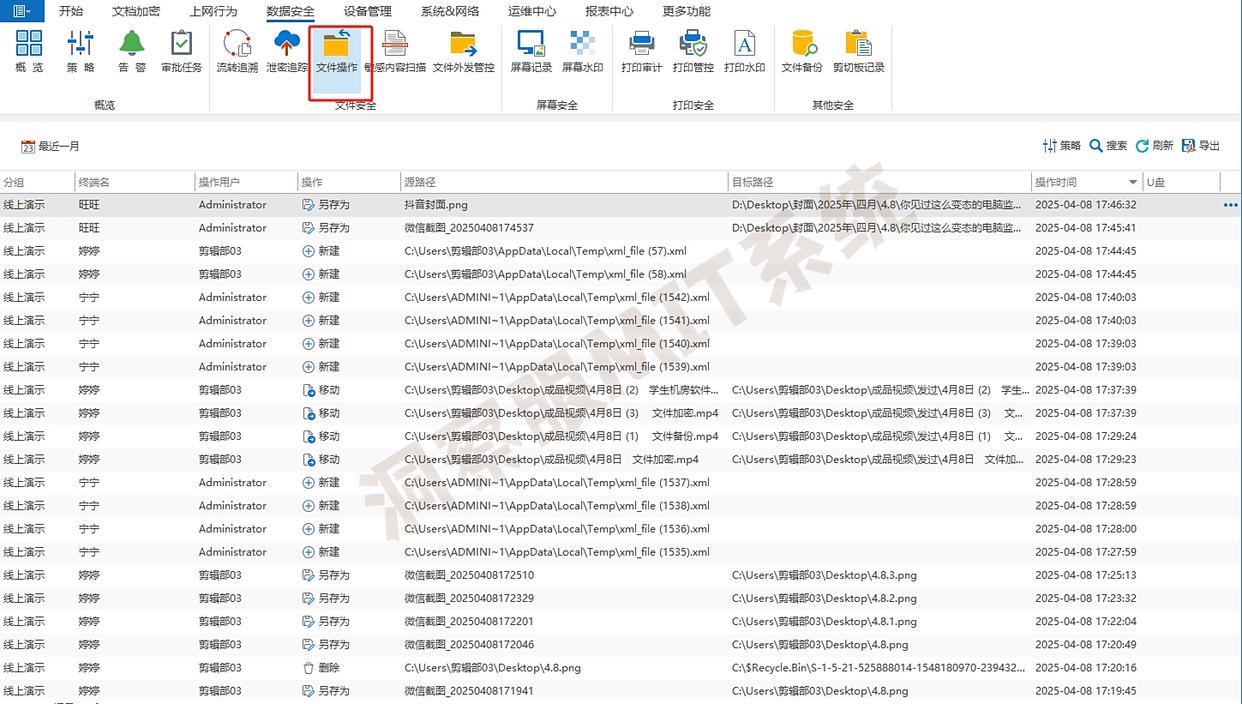Switch to the 系统&网络 tab
The height and width of the screenshot is (704, 1242).
click(x=449, y=11)
